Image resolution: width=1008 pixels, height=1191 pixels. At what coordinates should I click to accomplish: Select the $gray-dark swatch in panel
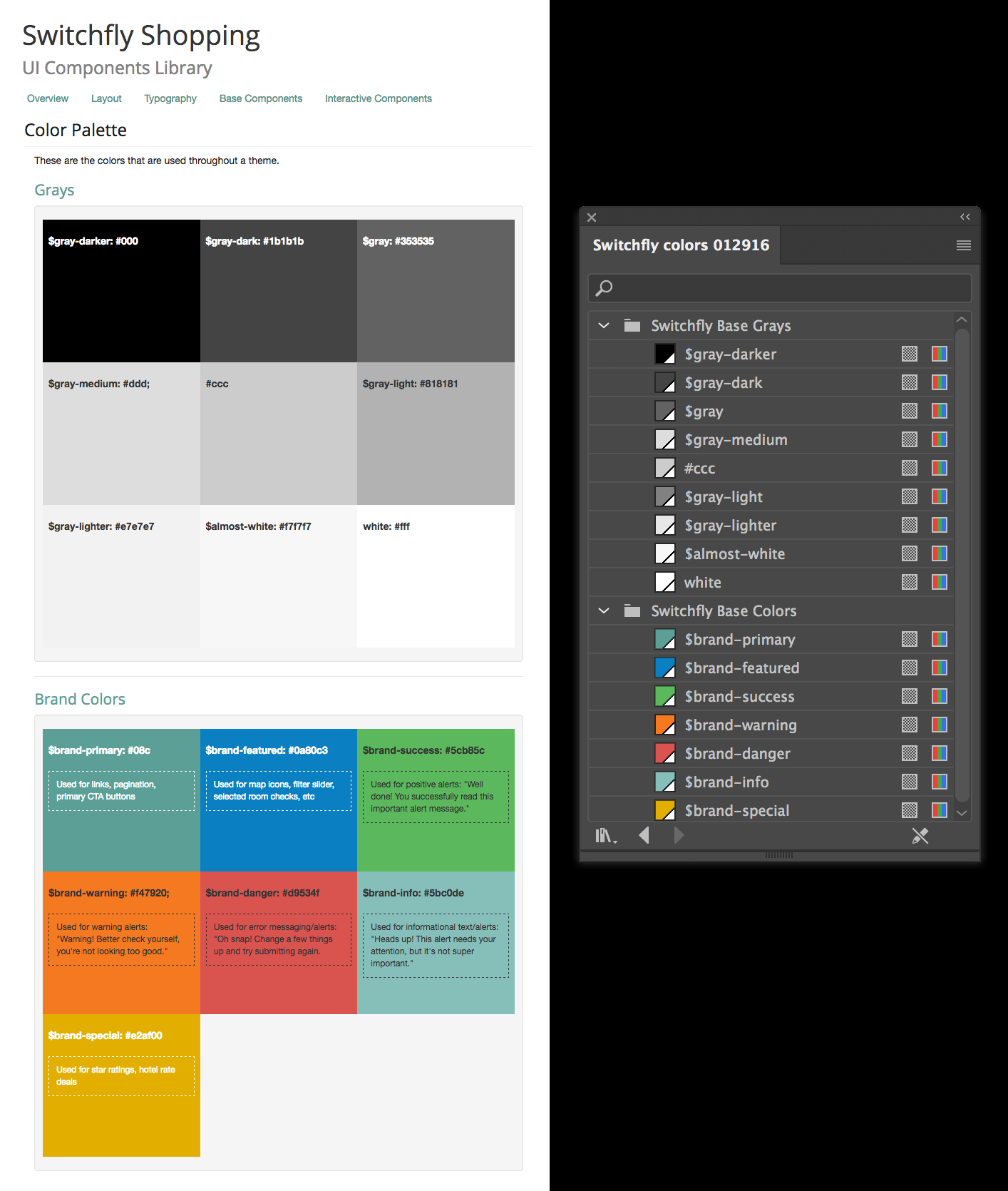(665, 382)
